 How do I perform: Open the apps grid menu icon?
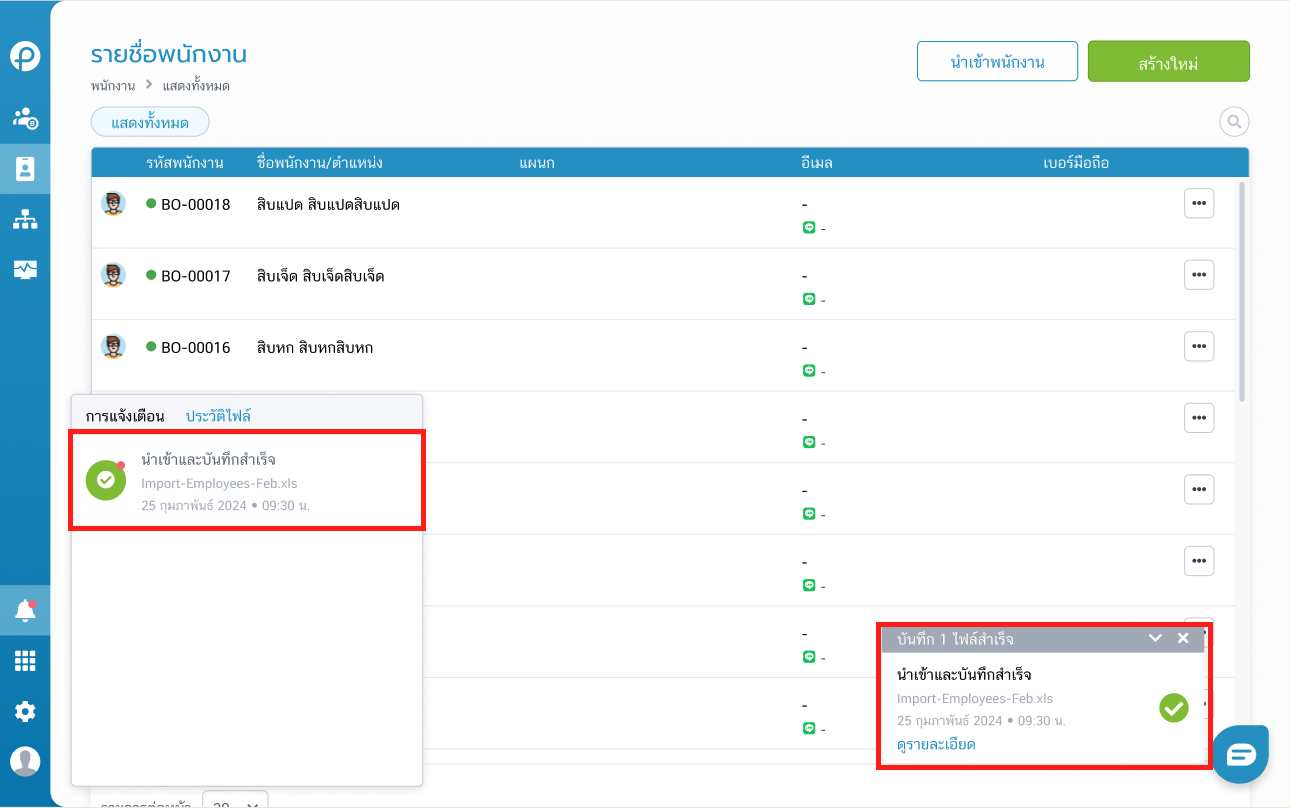pyautogui.click(x=25, y=661)
